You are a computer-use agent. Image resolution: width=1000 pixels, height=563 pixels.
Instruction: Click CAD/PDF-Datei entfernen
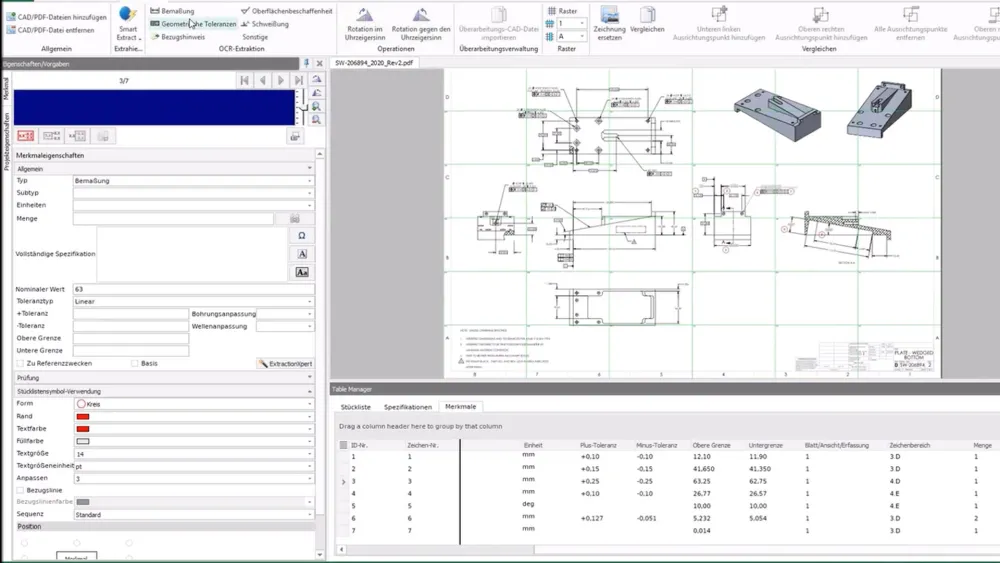coord(50,30)
